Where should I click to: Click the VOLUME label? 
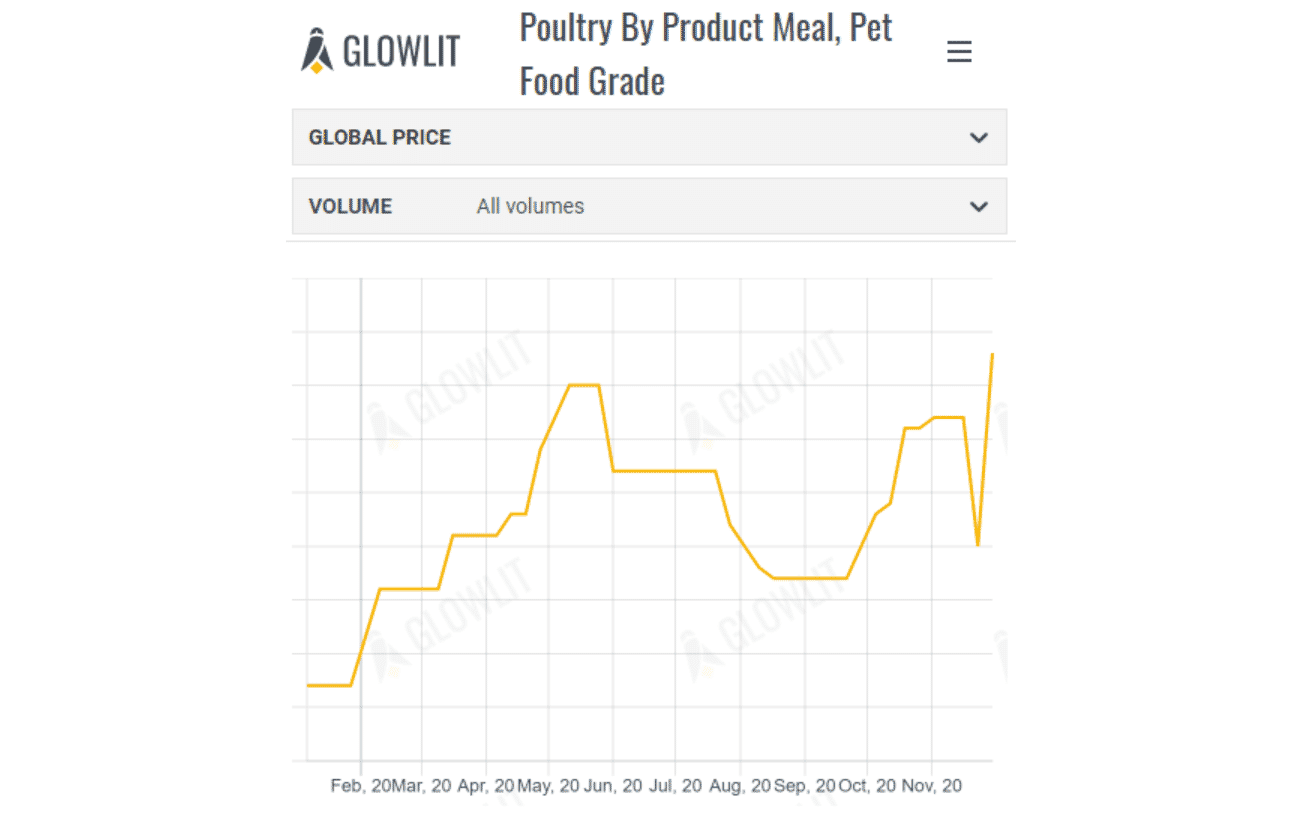coord(350,207)
